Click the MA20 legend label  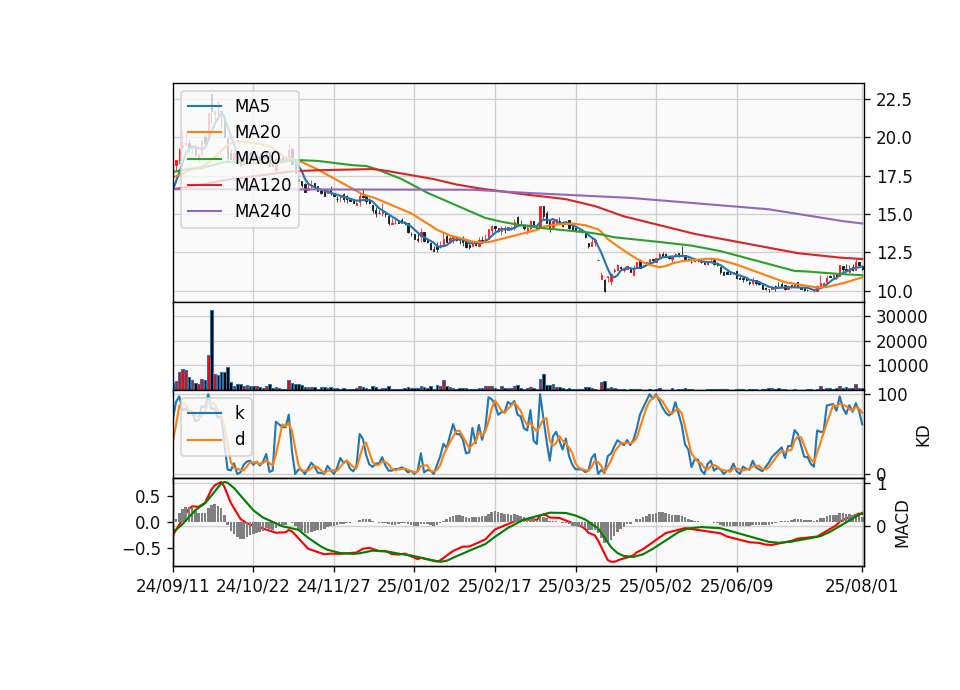tap(258, 132)
